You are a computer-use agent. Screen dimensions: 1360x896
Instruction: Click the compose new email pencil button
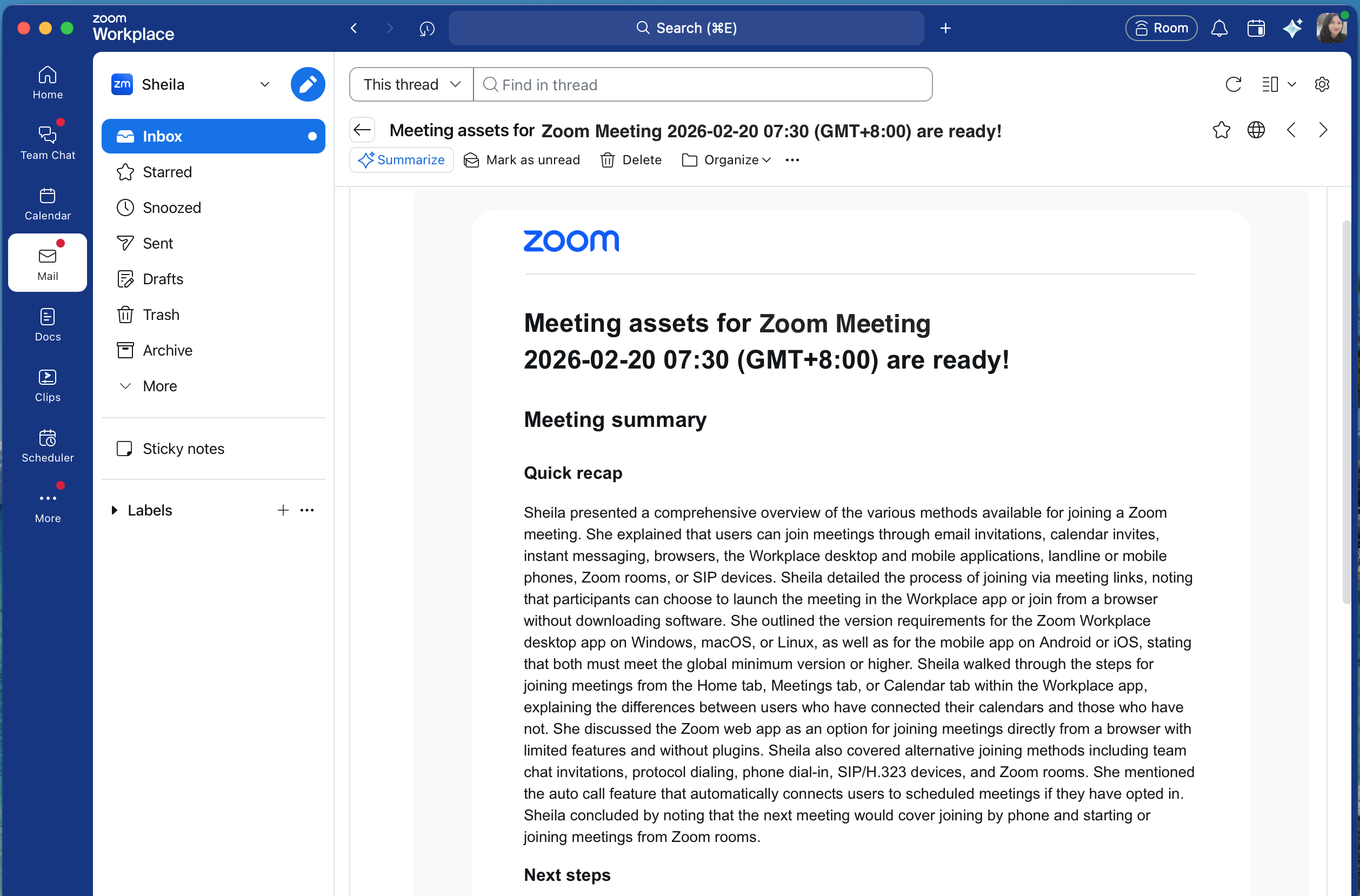308,84
